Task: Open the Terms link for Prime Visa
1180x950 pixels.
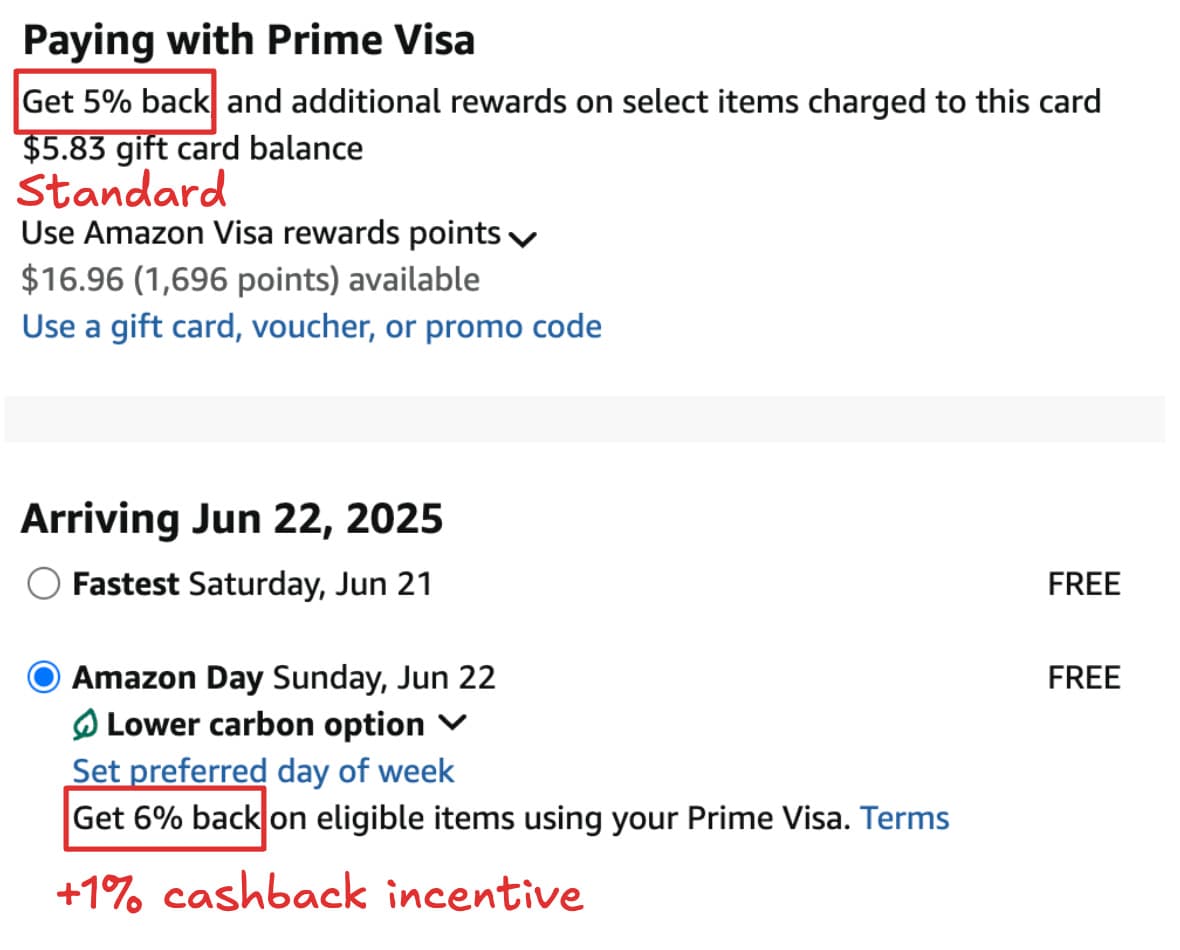Action: coord(905,818)
